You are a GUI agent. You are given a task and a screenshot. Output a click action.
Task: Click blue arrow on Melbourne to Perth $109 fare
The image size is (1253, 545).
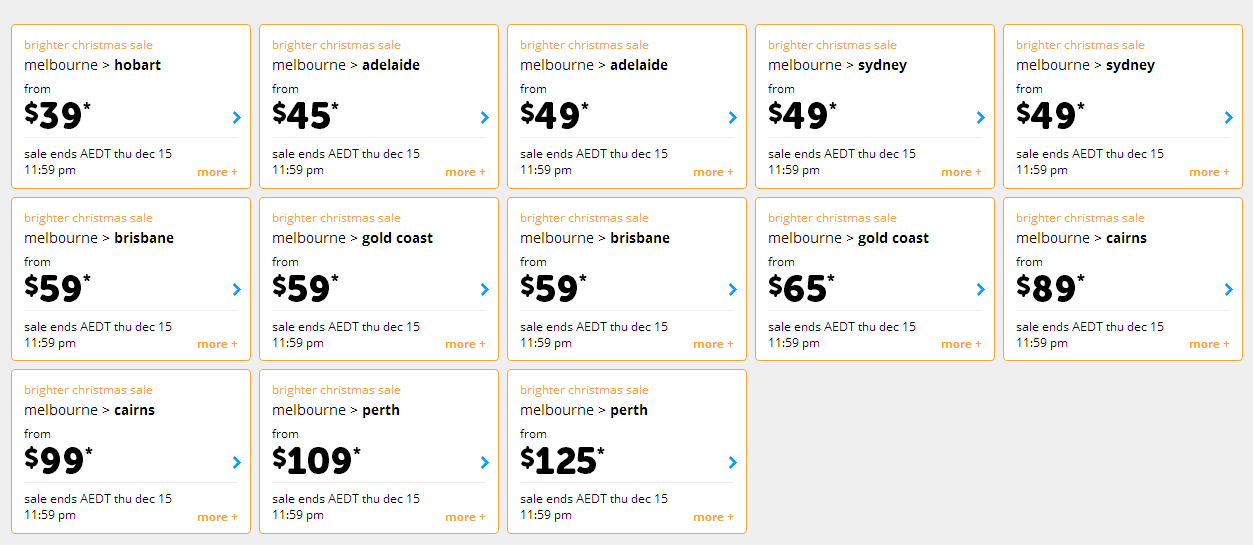tap(485, 462)
